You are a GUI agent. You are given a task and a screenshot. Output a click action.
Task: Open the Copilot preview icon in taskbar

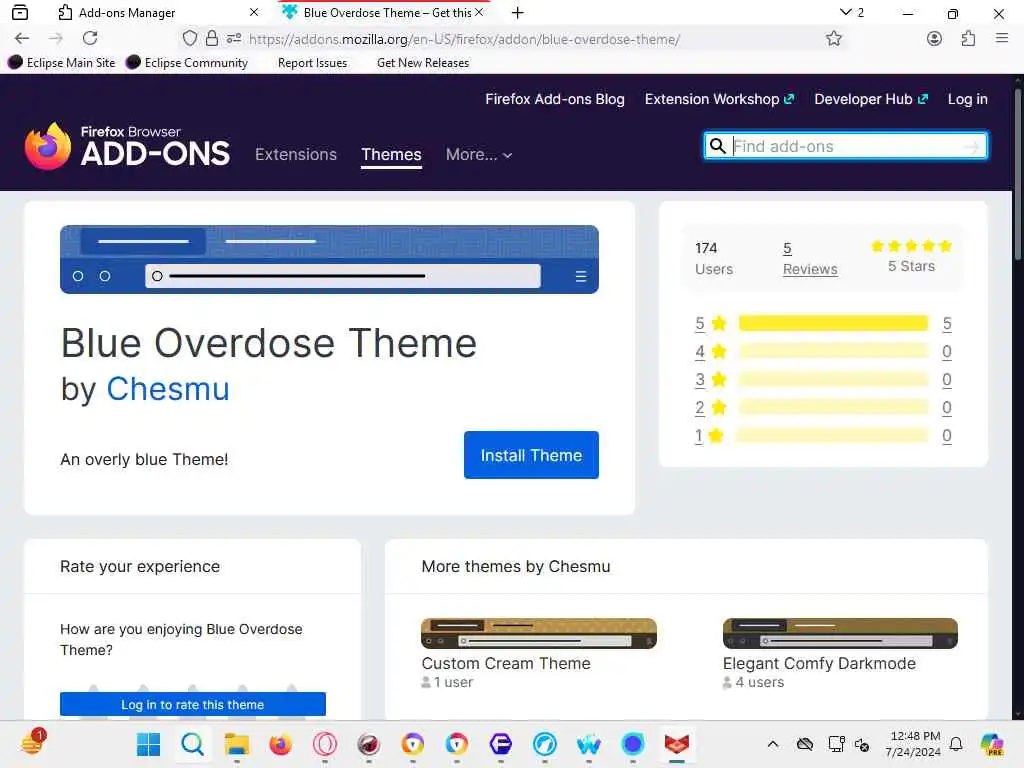pyautogui.click(x=992, y=744)
